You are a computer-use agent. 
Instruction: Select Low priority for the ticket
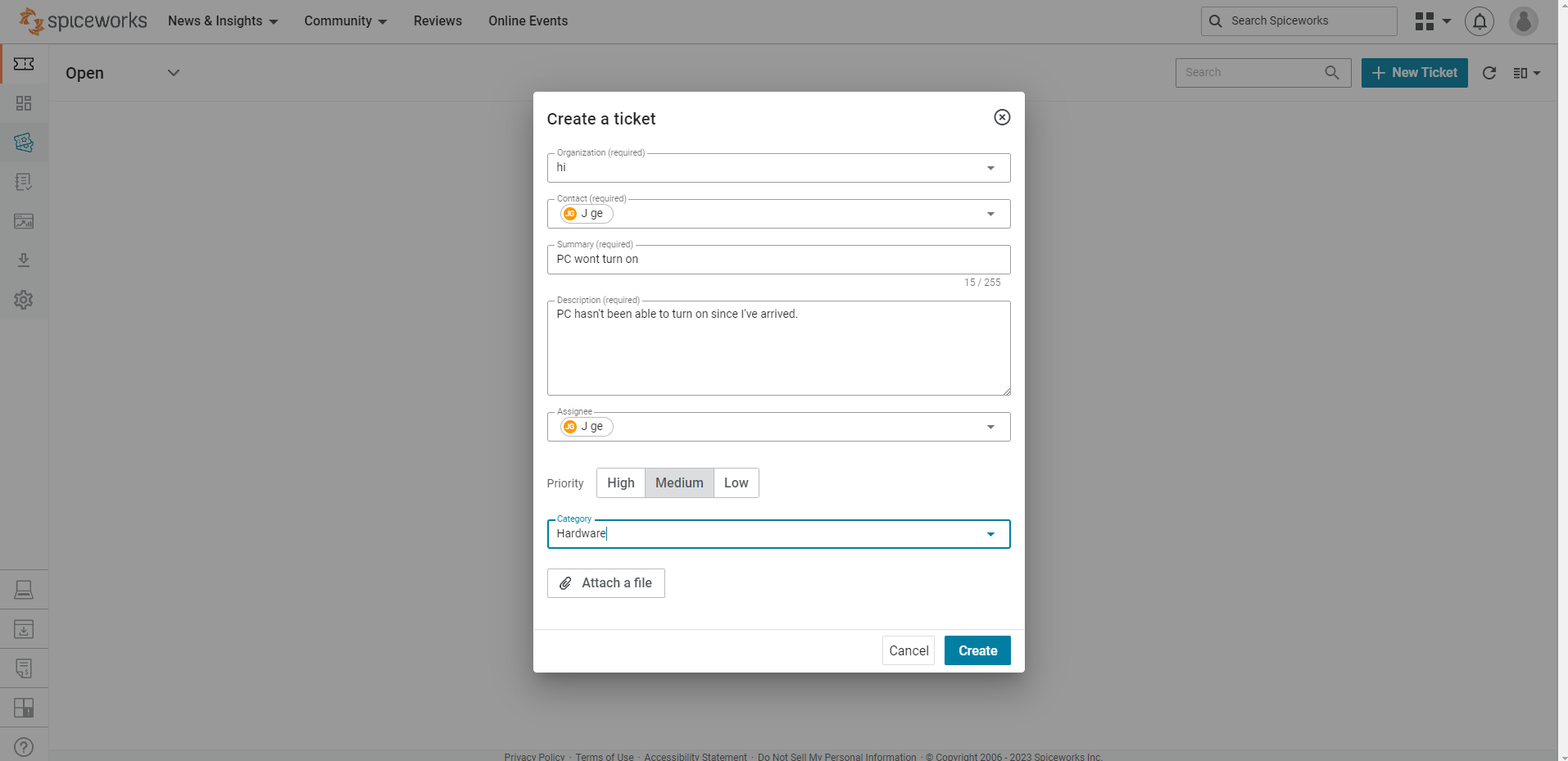736,482
